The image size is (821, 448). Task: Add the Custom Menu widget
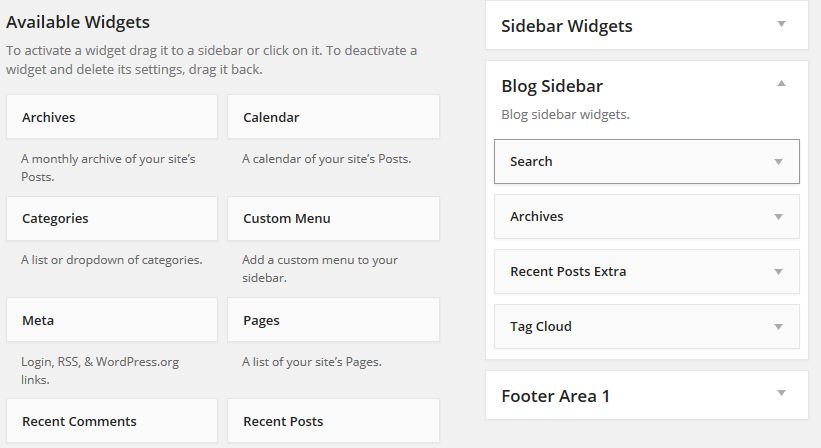coord(333,218)
